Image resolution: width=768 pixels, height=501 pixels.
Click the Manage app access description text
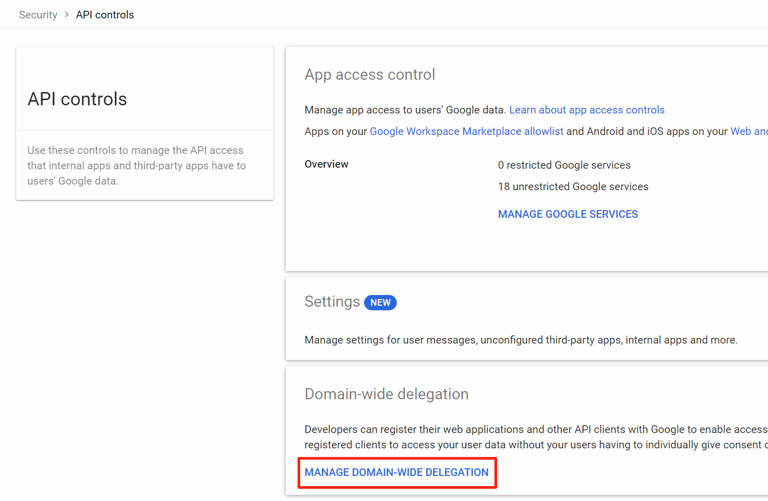[x=405, y=110]
